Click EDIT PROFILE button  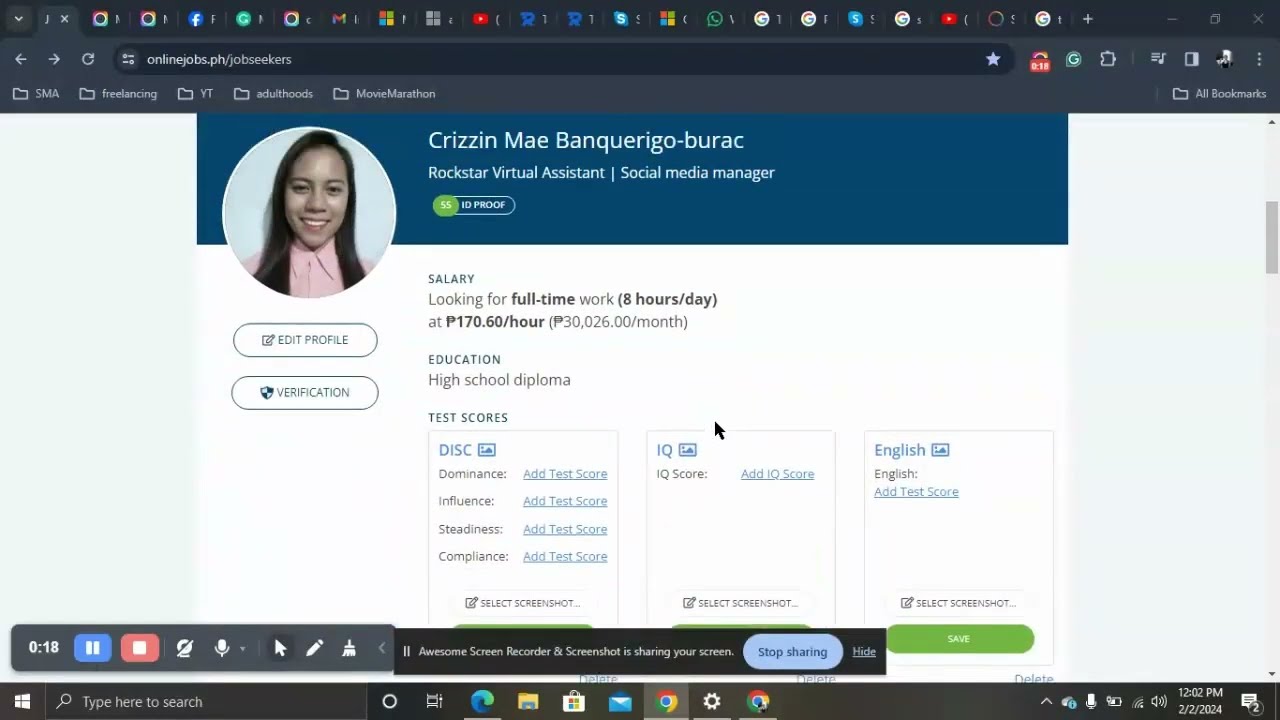click(x=305, y=340)
